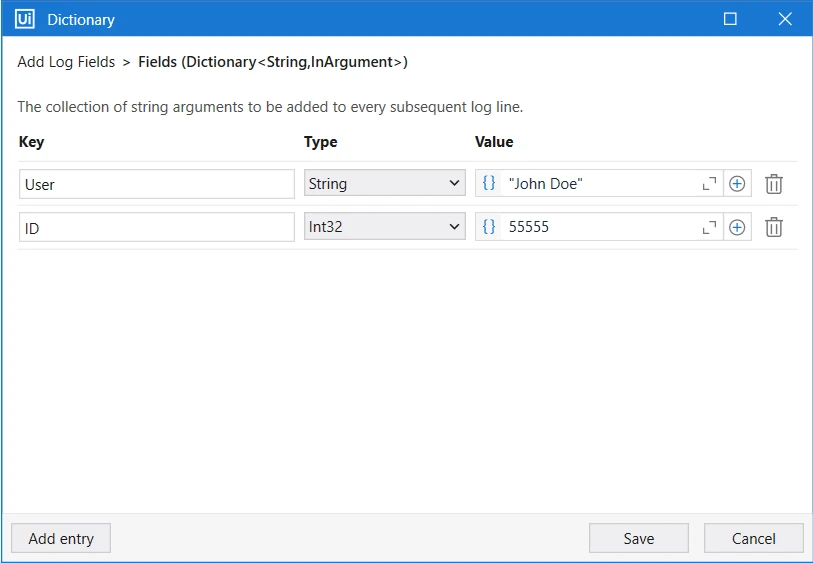Save the dictionary
The height and width of the screenshot is (563, 813).
pos(639,538)
